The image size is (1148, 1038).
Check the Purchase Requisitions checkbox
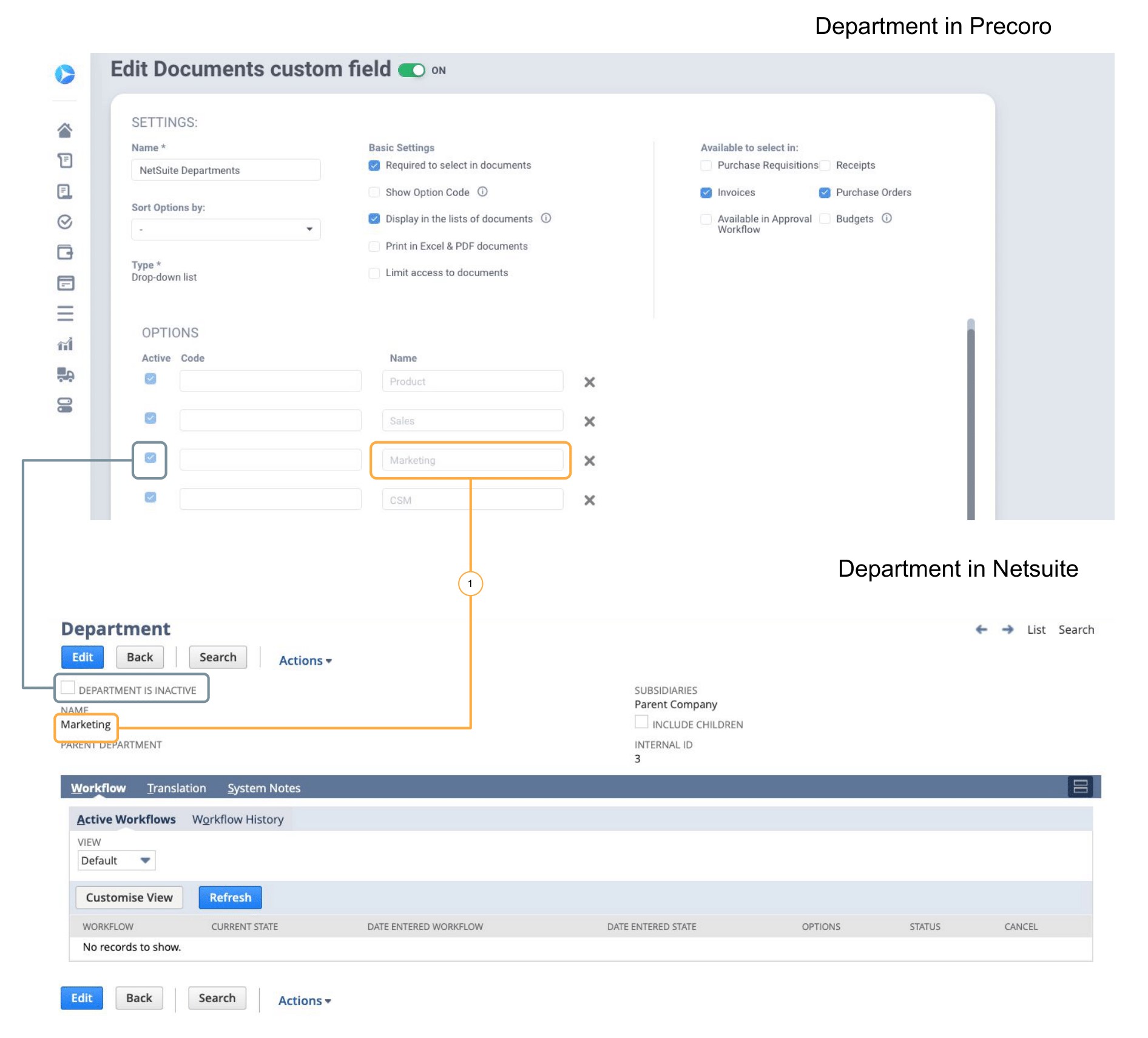(706, 166)
